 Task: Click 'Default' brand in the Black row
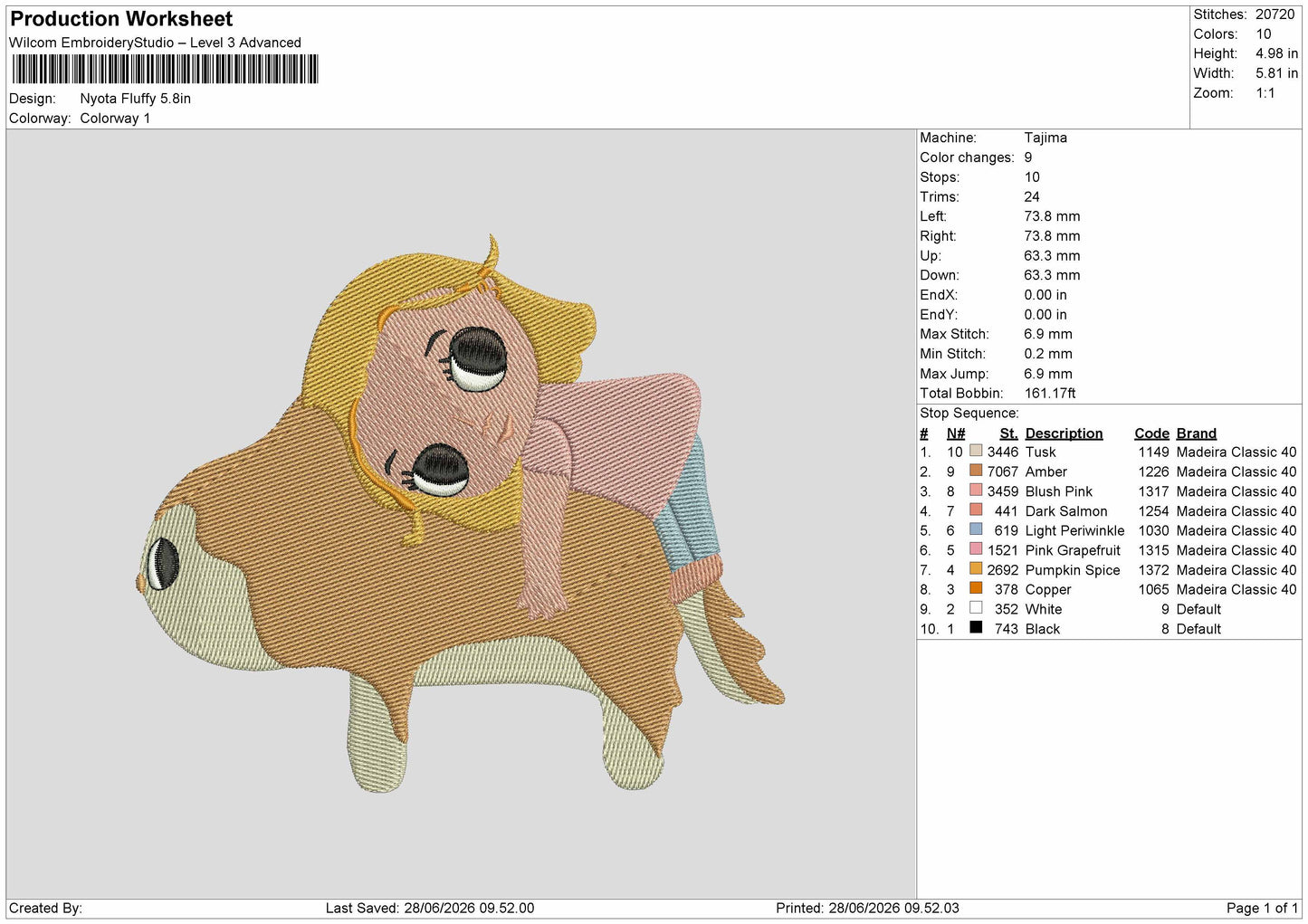coord(1198,629)
